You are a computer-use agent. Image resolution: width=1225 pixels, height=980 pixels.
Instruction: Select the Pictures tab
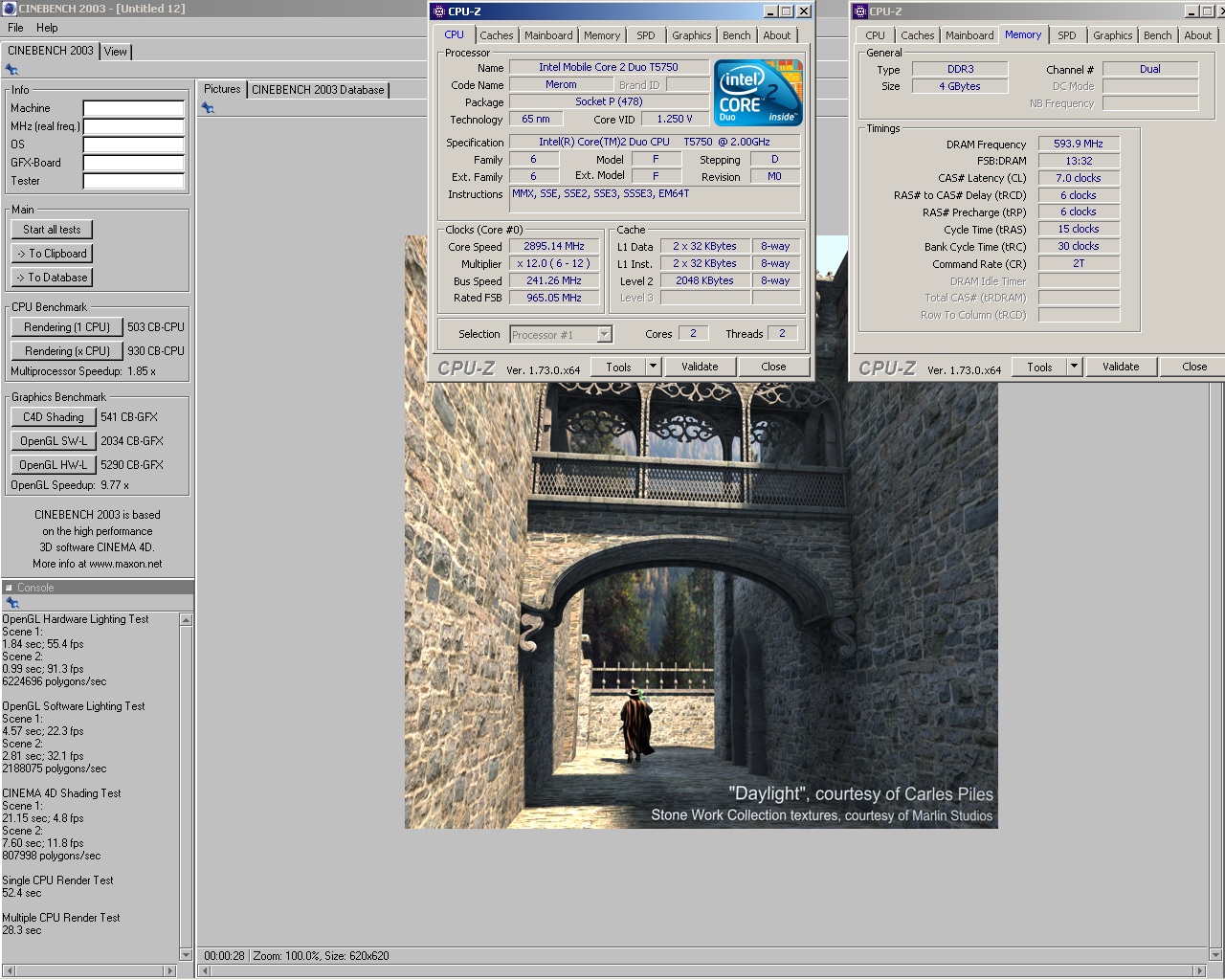[x=222, y=89]
